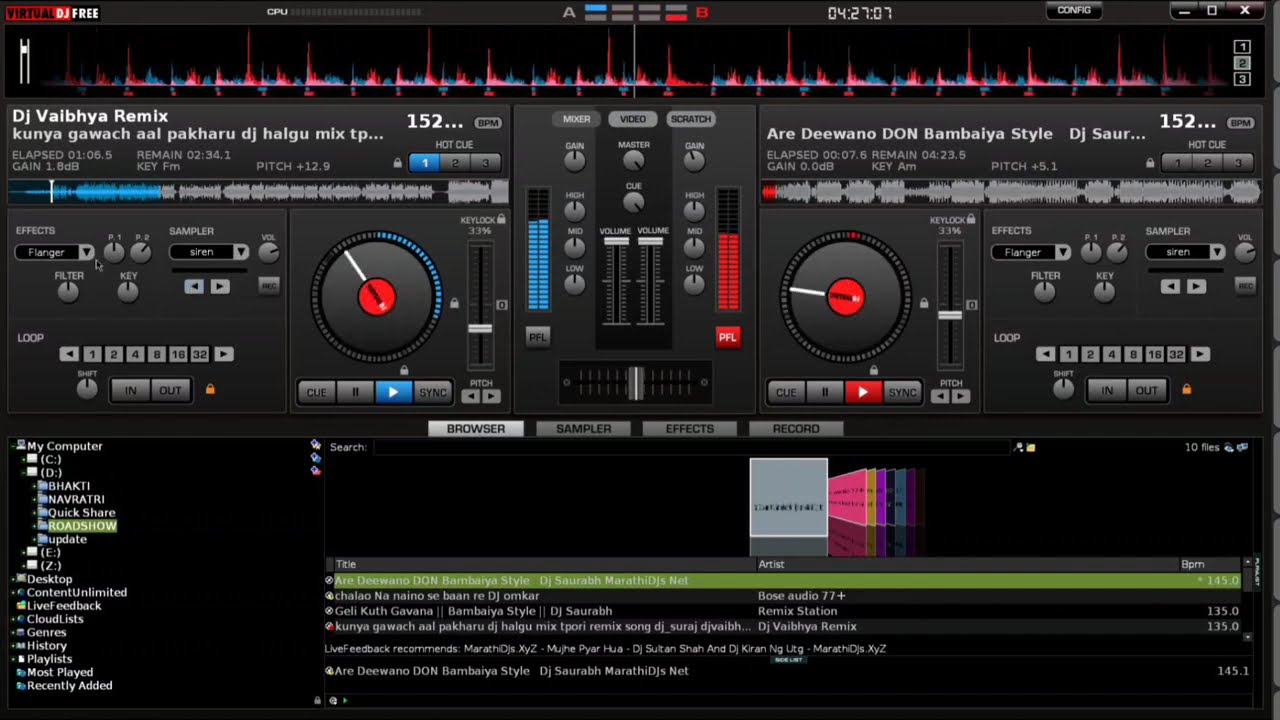Select waveform zoom level 2

(x=1242, y=63)
